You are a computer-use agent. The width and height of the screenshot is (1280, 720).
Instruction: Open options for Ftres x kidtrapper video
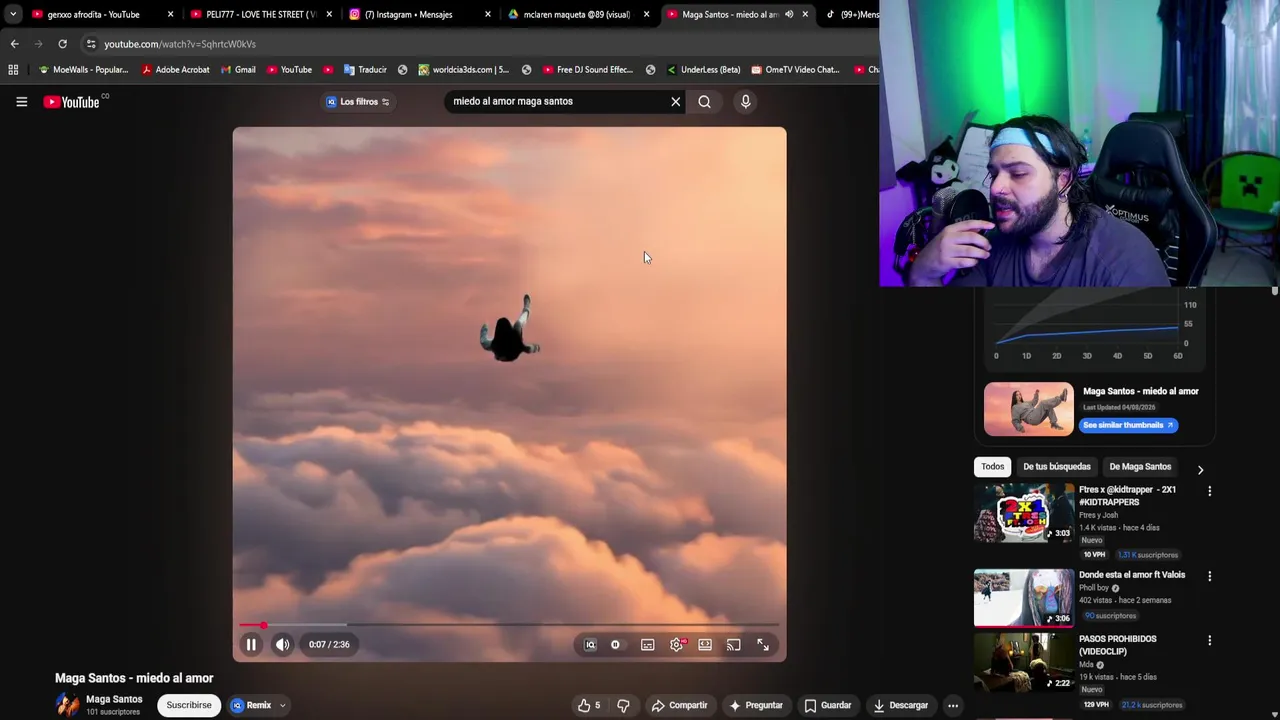point(1209,491)
